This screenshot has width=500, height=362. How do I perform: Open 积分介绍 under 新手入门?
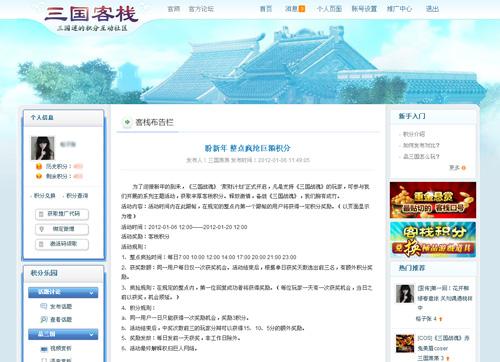414,134
